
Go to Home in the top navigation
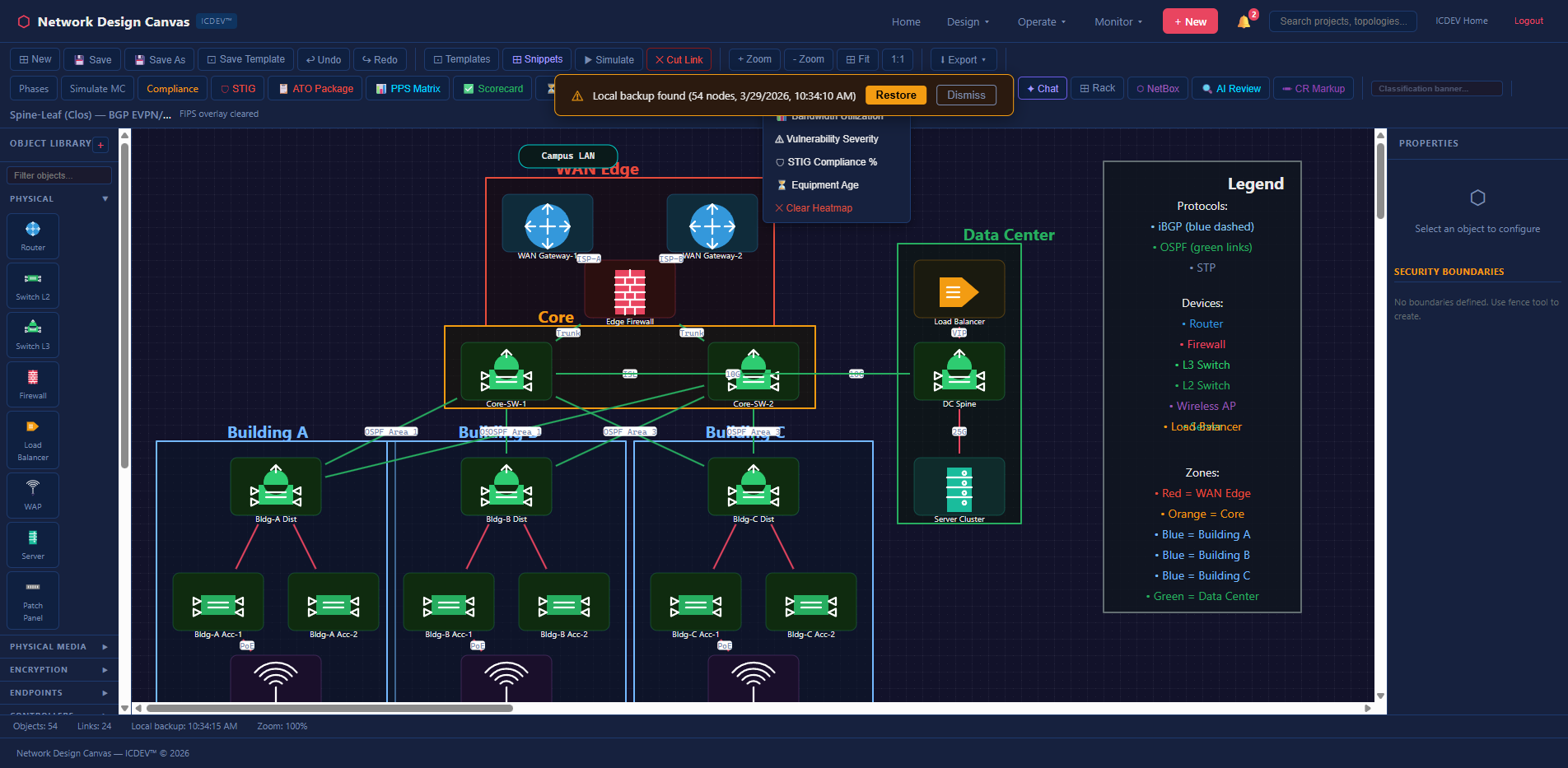pos(906,22)
